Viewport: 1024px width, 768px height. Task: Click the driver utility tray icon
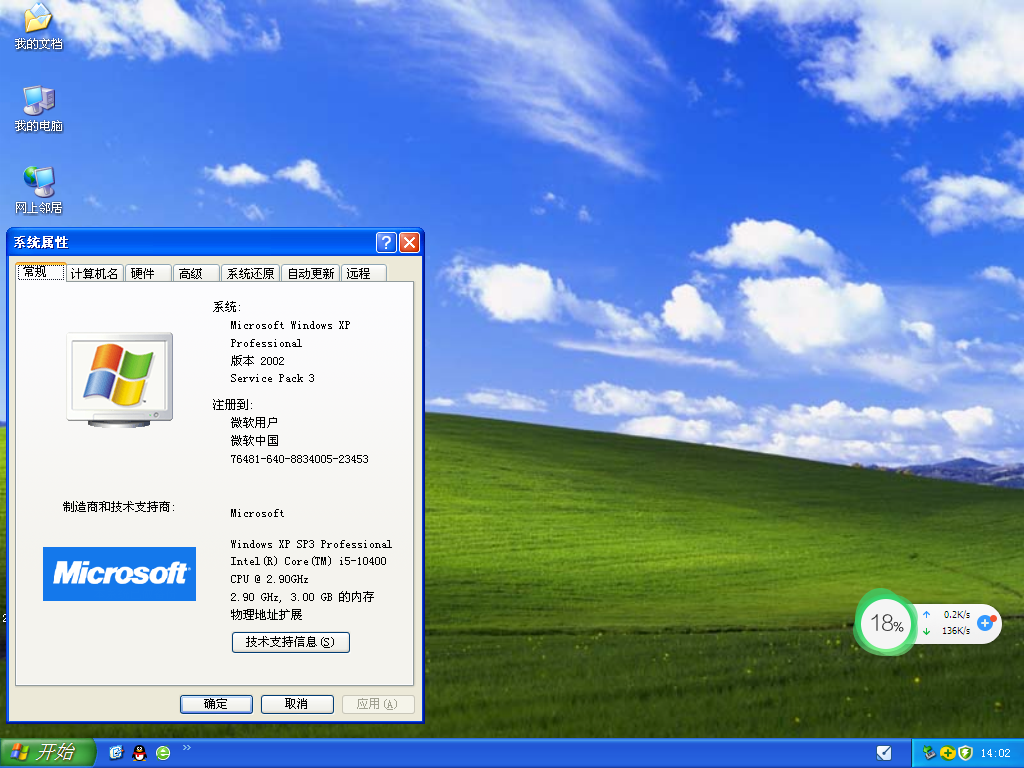point(928,752)
